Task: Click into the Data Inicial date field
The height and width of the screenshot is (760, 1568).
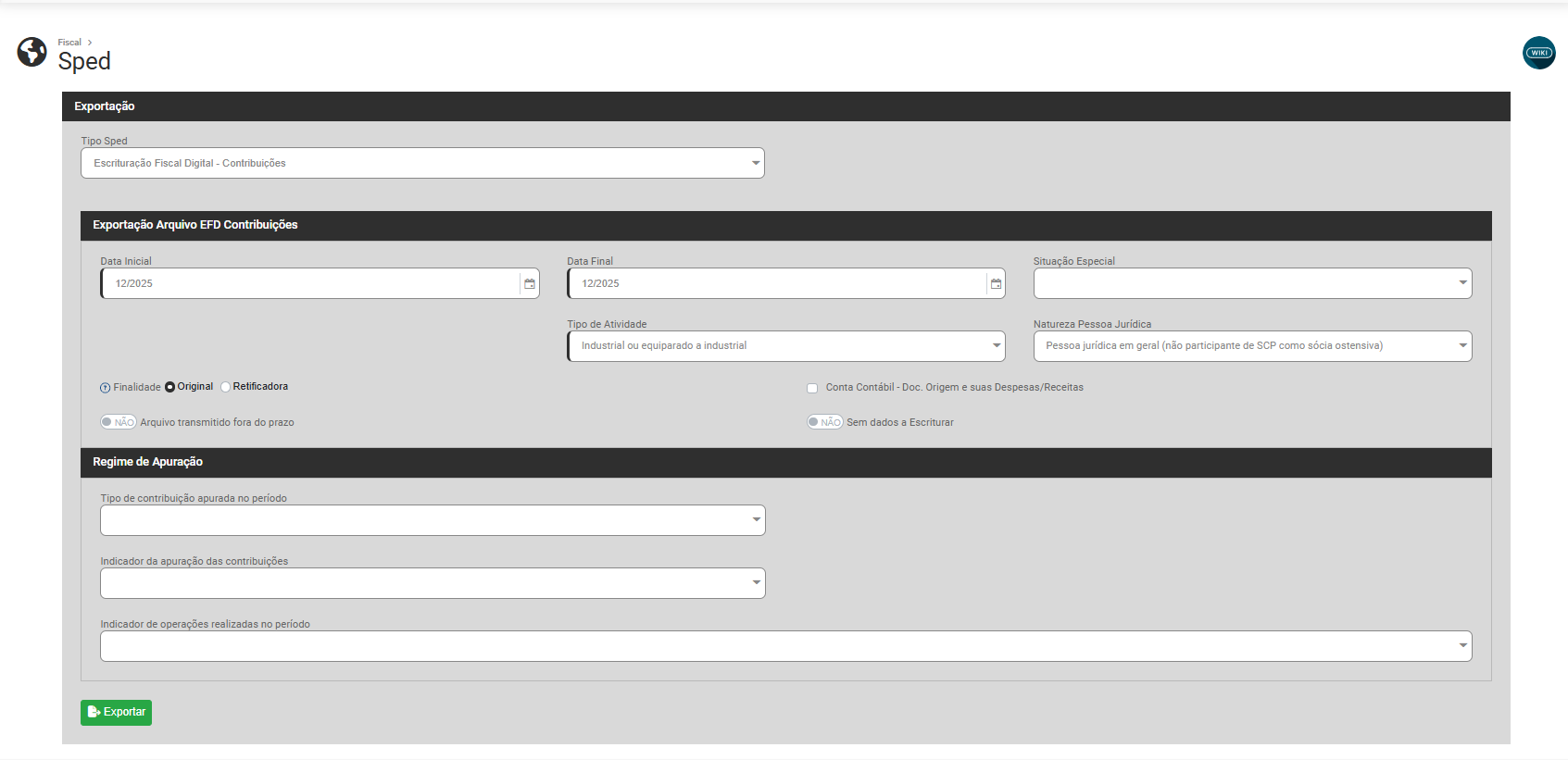Action: click(x=310, y=284)
